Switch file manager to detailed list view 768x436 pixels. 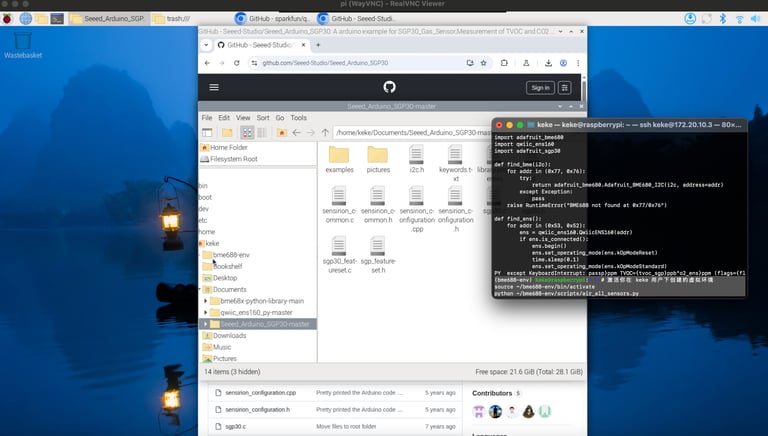262,132
